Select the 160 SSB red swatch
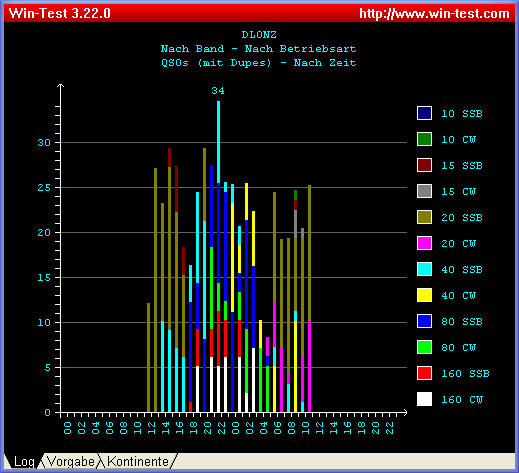 pos(424,373)
